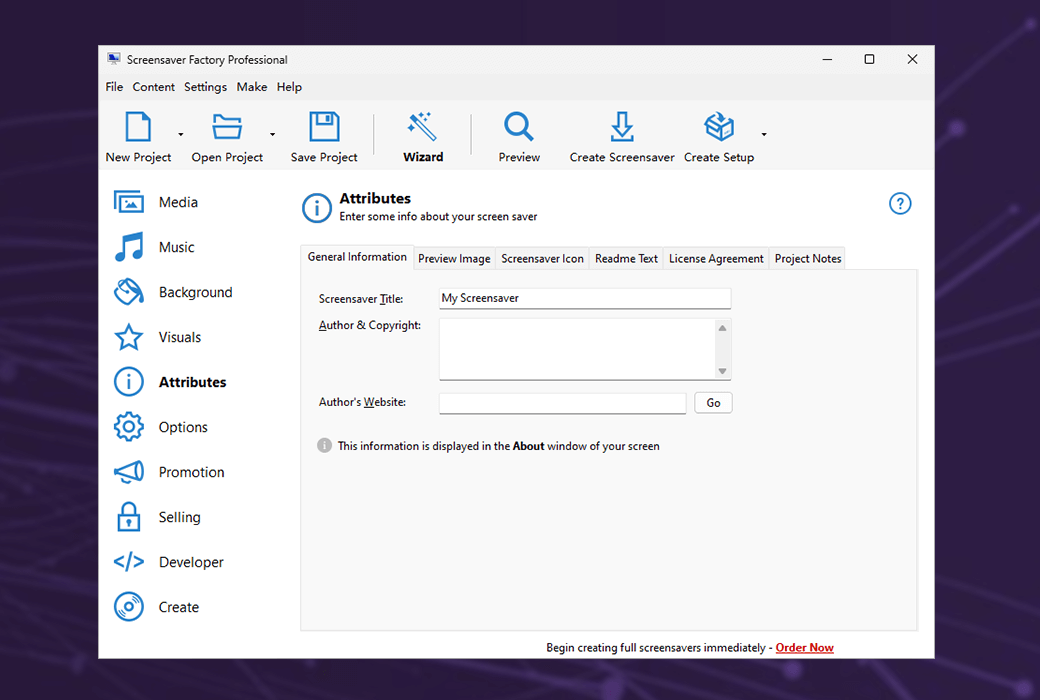Select the Developer label in sidebar
This screenshot has height=700, width=1040.
click(191, 563)
